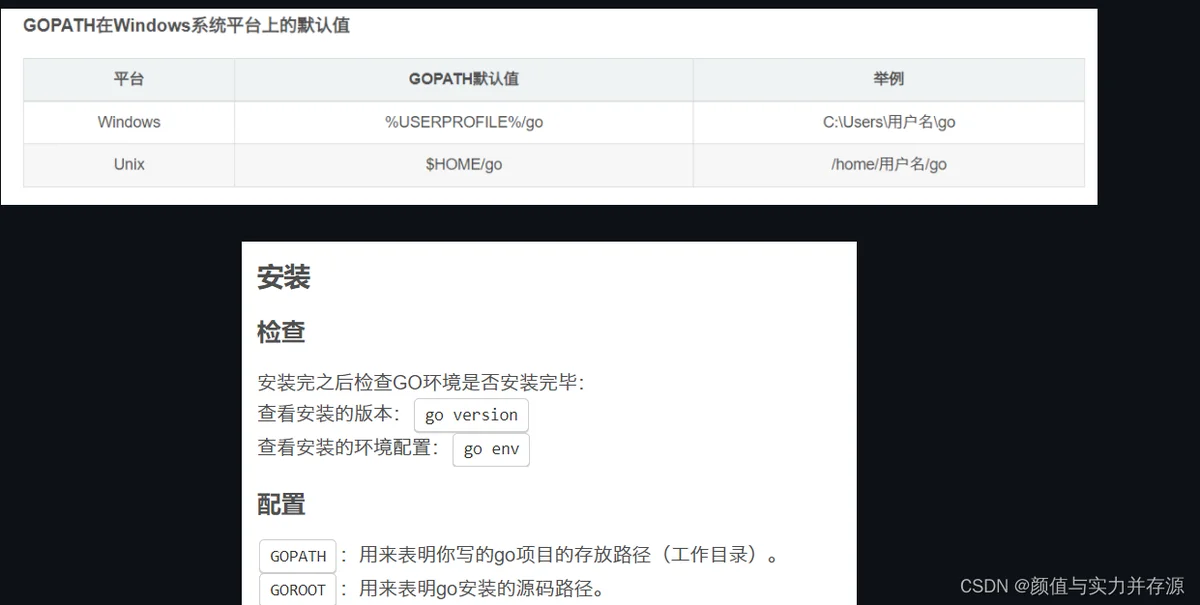Click the 查看安装的环境配置 text
The image size is (1200, 605).
(349, 448)
